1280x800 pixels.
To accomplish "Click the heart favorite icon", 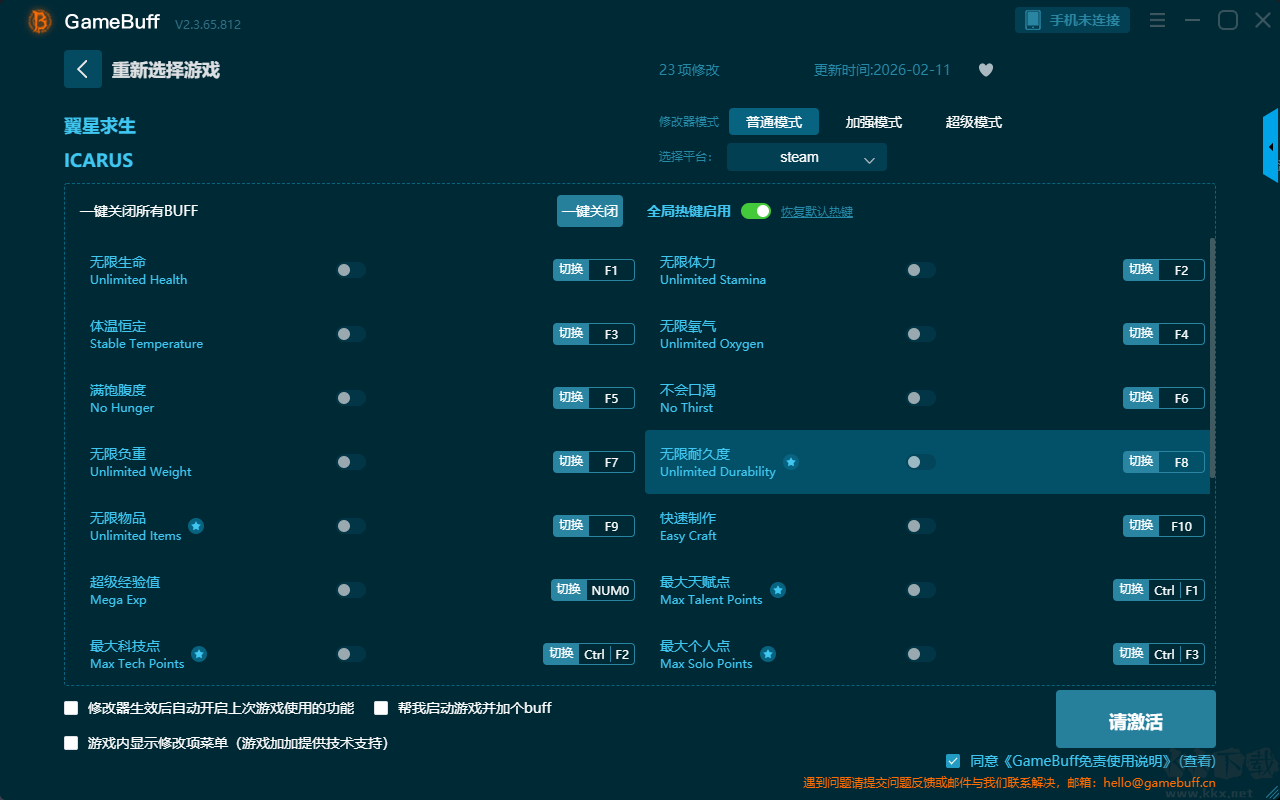I will [x=986, y=70].
